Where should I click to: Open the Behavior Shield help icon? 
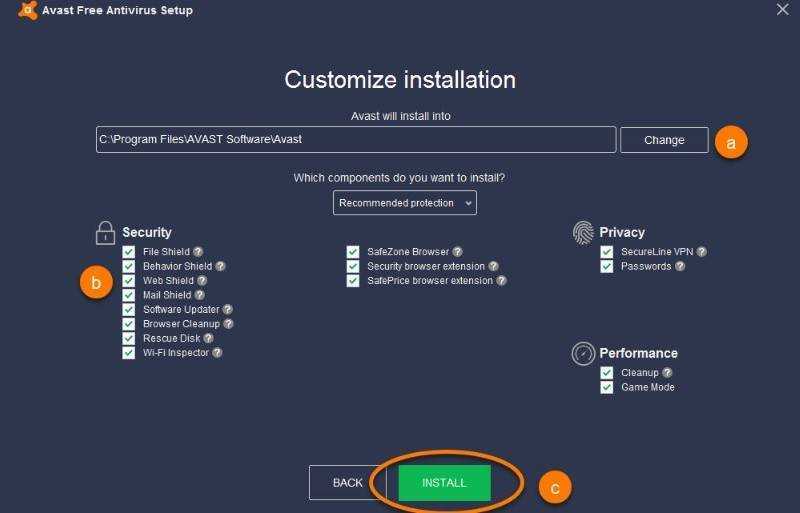coord(220,266)
